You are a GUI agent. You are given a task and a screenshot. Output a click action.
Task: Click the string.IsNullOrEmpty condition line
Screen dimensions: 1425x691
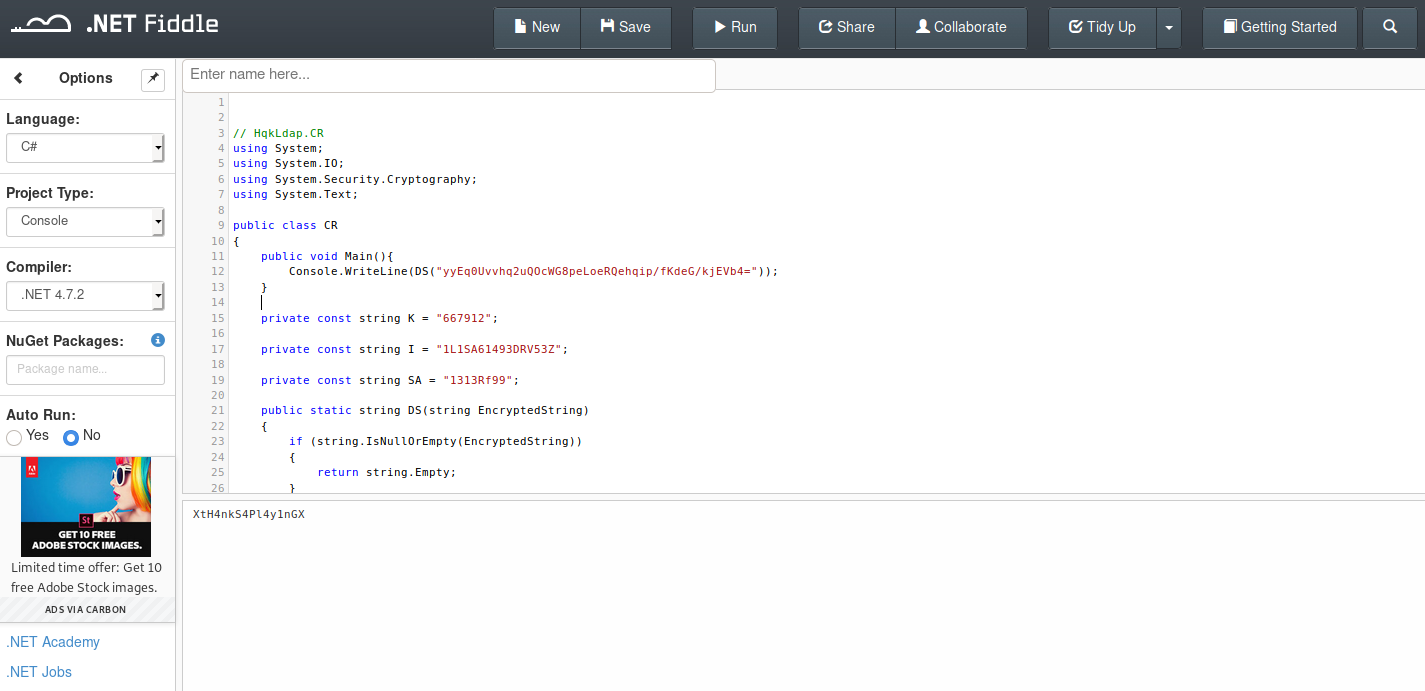click(435, 441)
